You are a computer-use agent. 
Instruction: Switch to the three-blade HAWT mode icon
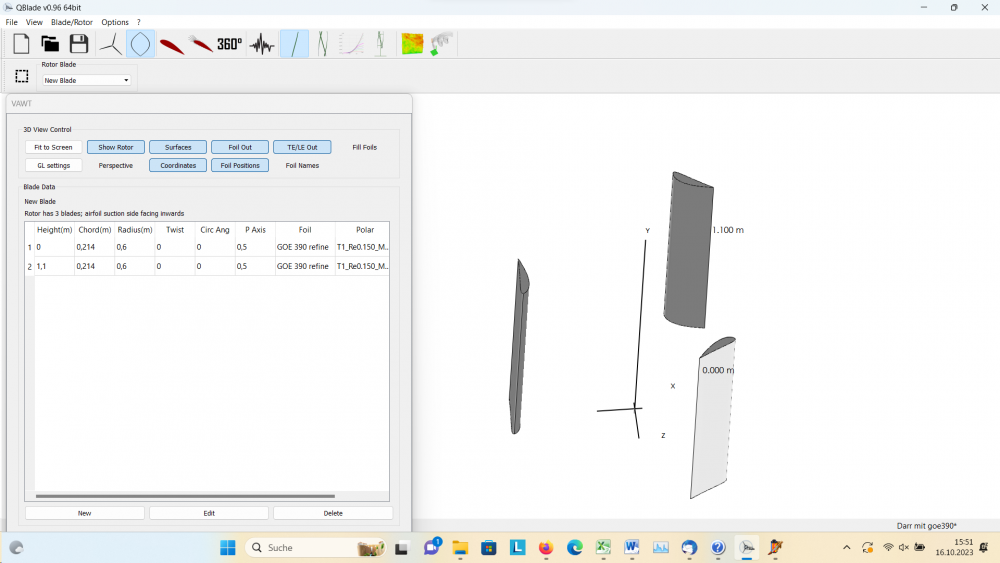click(x=110, y=44)
